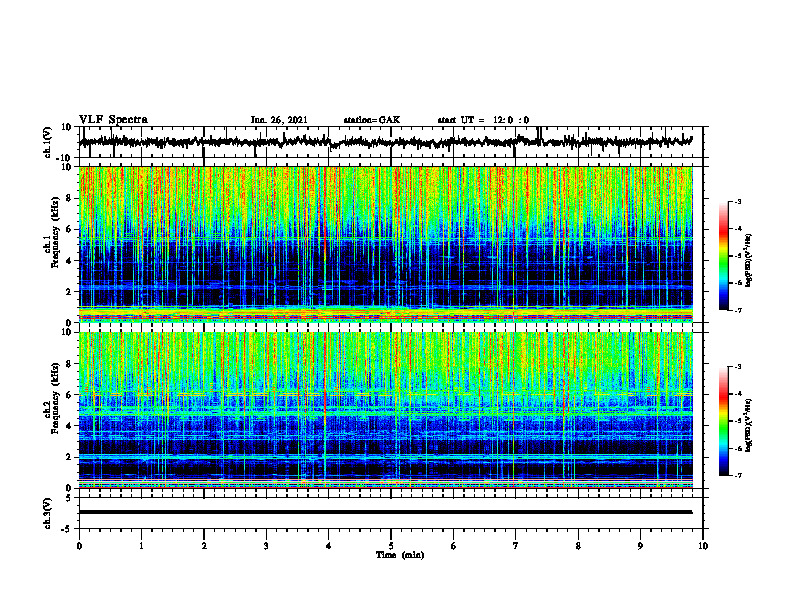Click the ch.2 spectrogram panel
Image resolution: width=792 pixels, height=612 pixels.
click(x=386, y=410)
